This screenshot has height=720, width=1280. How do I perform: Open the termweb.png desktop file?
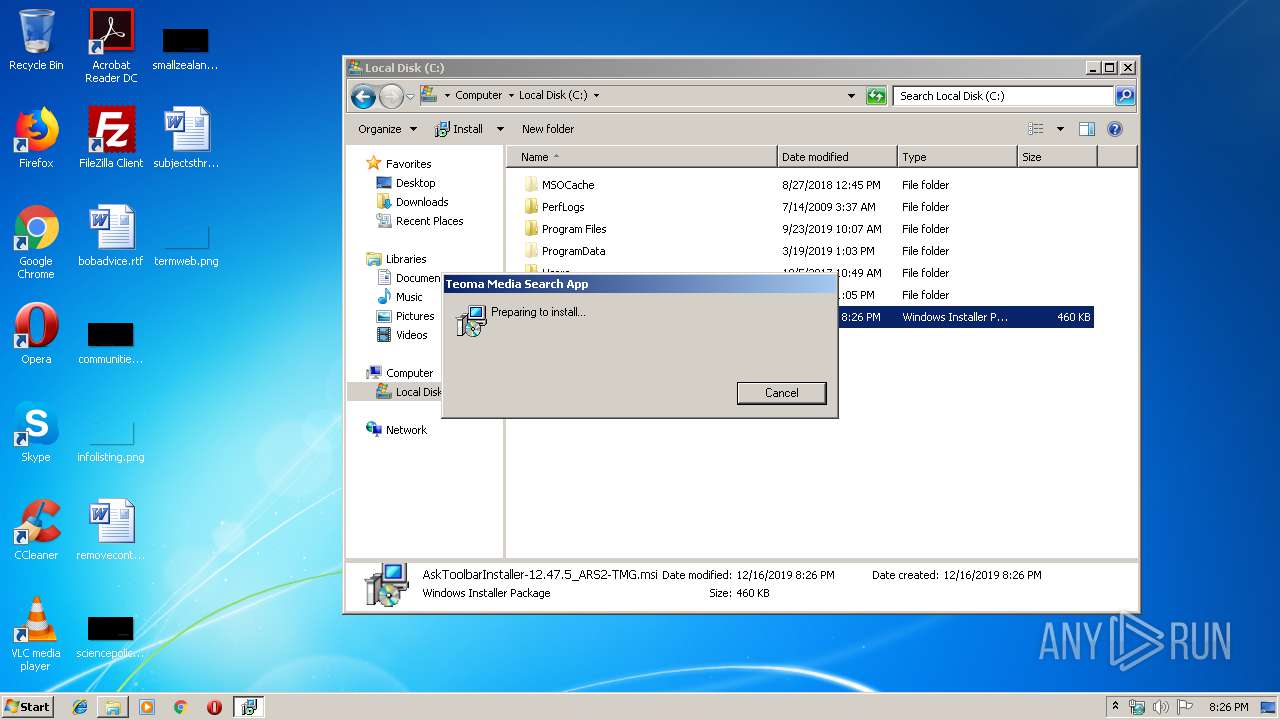tap(186, 244)
